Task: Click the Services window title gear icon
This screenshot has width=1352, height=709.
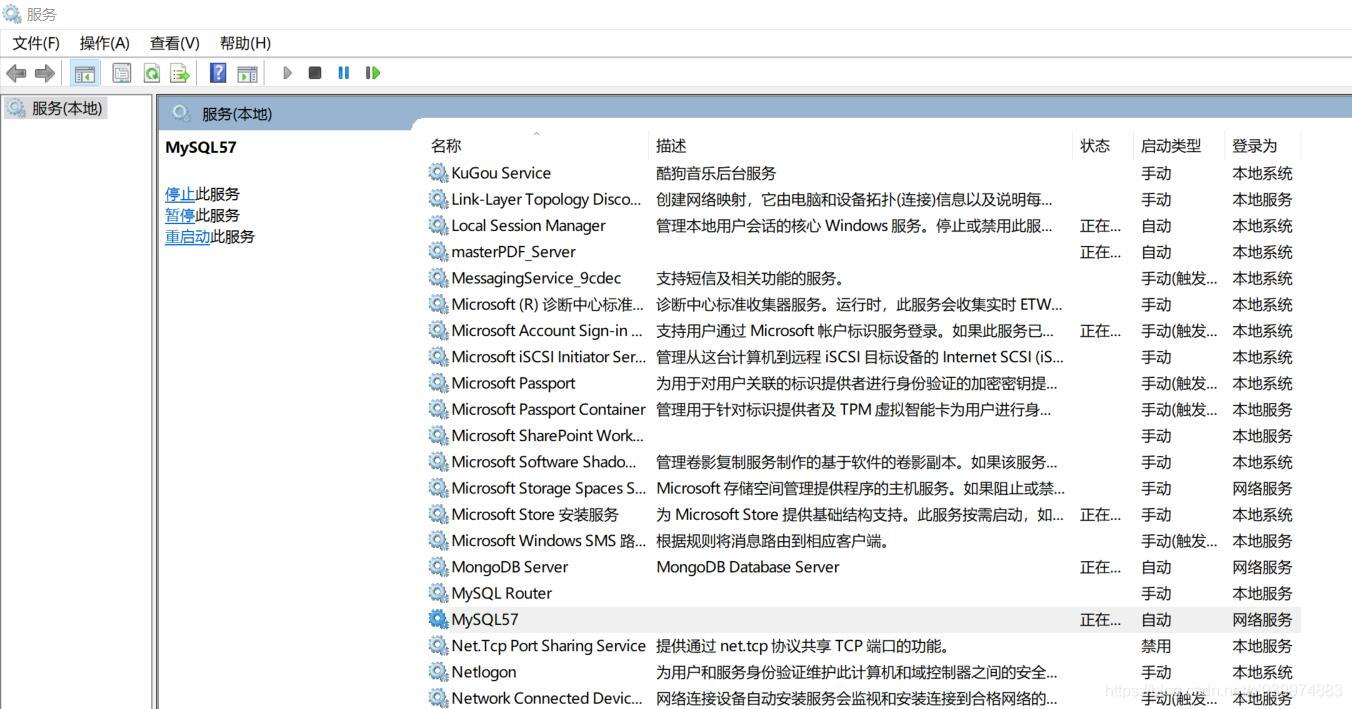Action: click(12, 14)
